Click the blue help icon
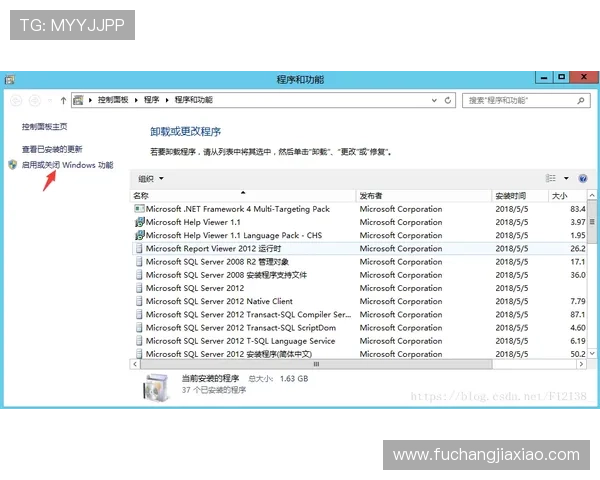 pyautogui.click(x=583, y=178)
